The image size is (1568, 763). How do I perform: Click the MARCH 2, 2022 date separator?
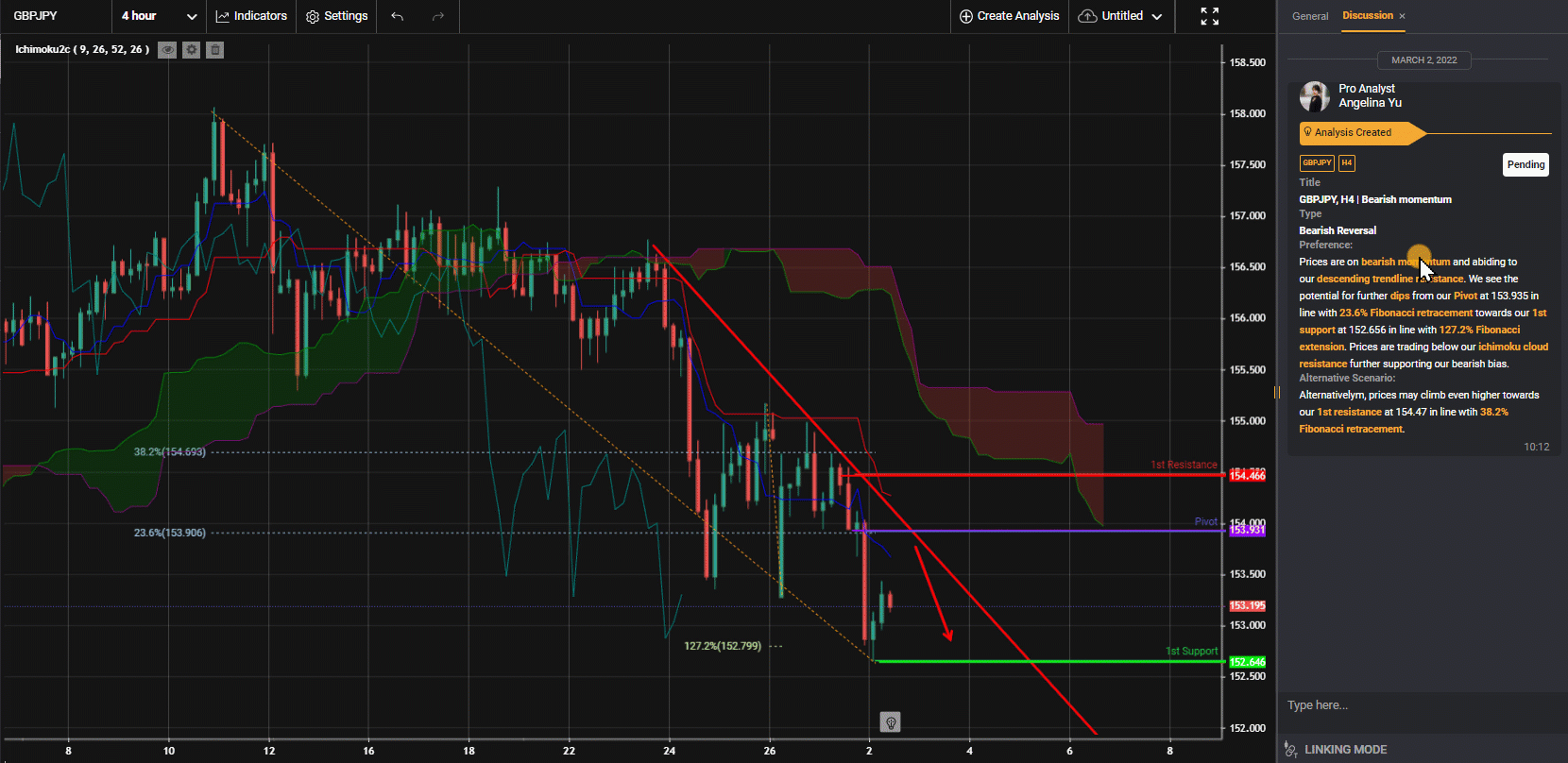1423,60
